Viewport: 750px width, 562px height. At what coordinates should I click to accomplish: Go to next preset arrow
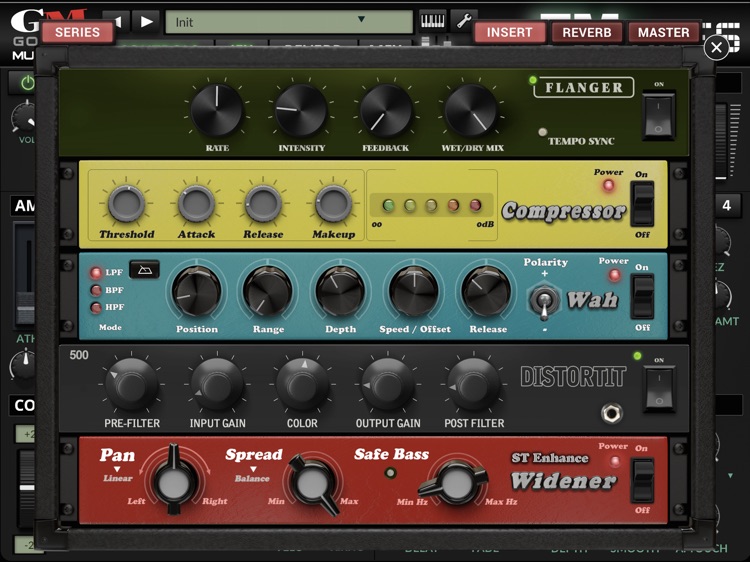(146, 22)
